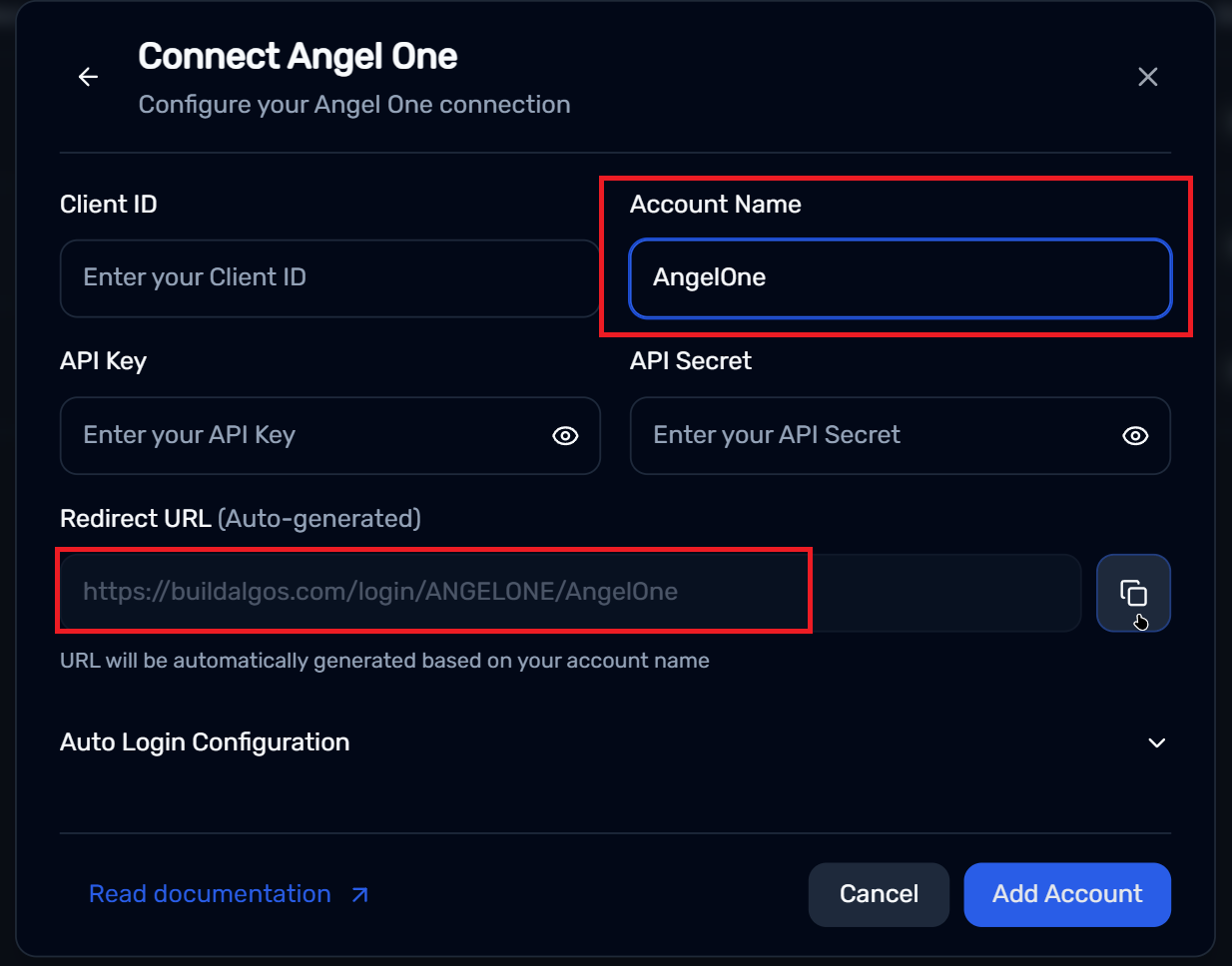Image resolution: width=1232 pixels, height=966 pixels.
Task: Expand Auto Login Configuration chevron
Action: 1157,742
